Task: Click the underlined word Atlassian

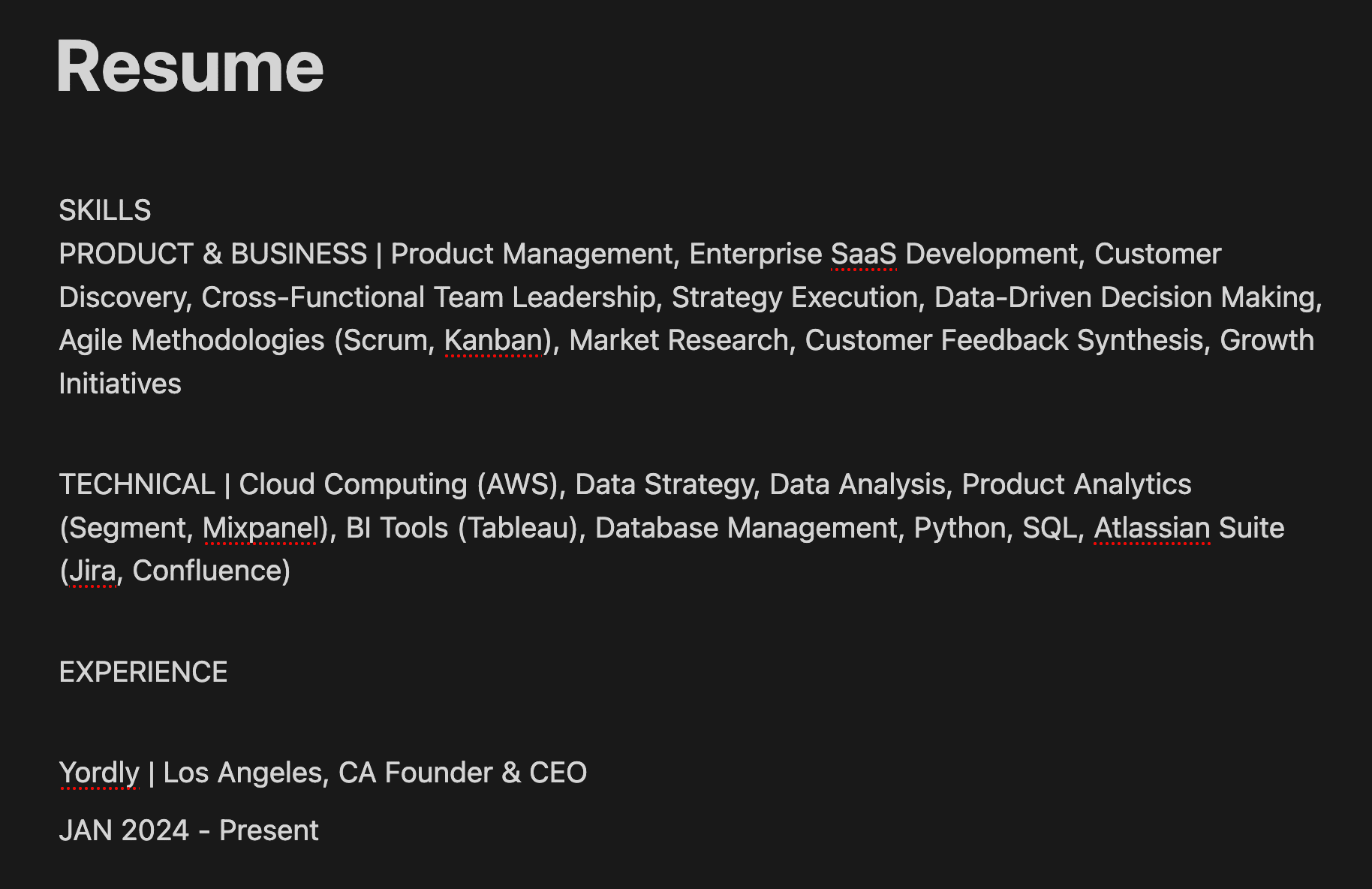Action: [x=1152, y=528]
